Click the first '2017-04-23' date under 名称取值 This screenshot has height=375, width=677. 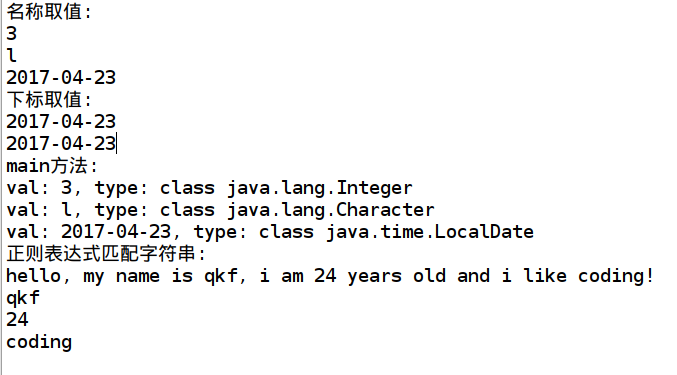pyautogui.click(x=61, y=78)
